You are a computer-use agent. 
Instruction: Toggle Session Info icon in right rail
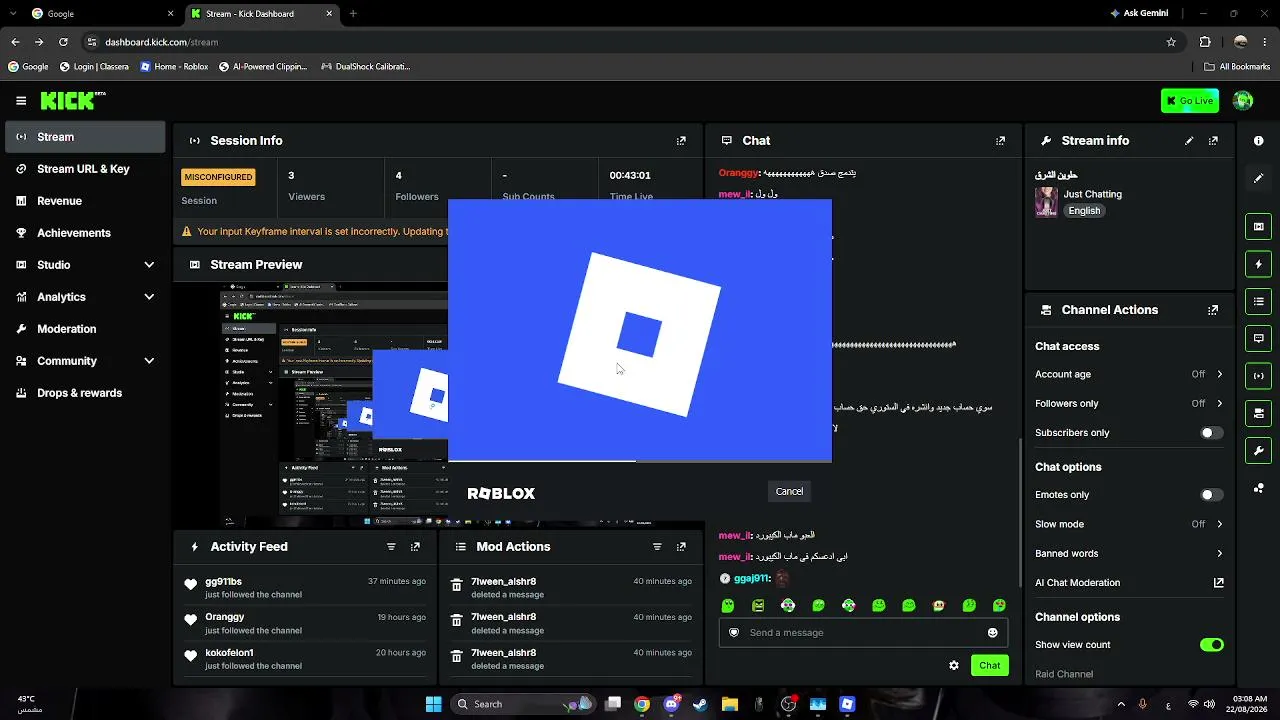point(1259,376)
